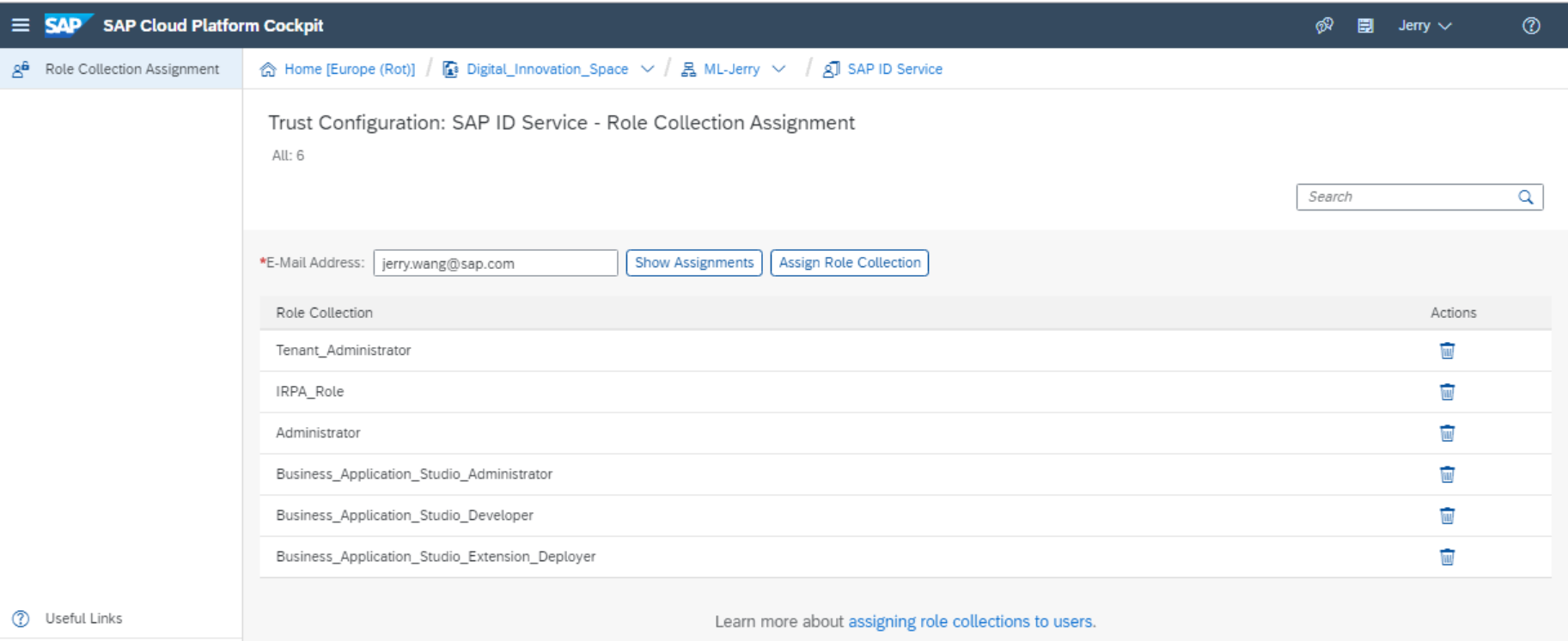Delete Business_Application_Studio_Developer role collection
This screenshot has height=641, width=1568.
1447,516
